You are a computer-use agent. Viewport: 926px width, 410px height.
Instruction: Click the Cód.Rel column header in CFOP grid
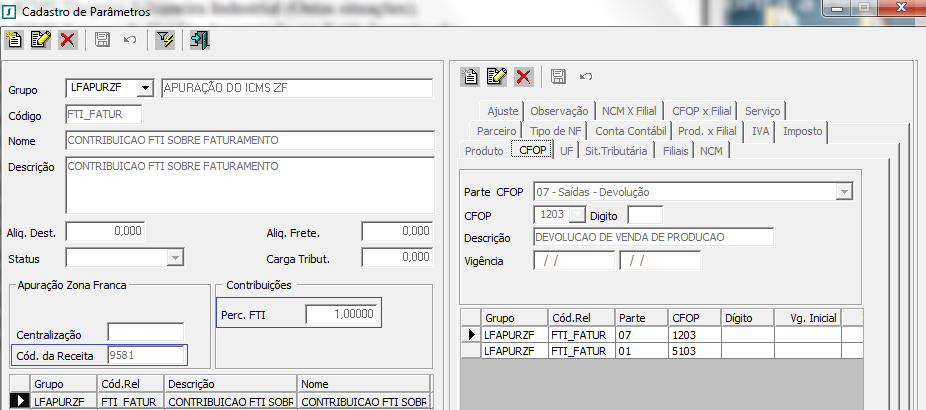coord(582,318)
